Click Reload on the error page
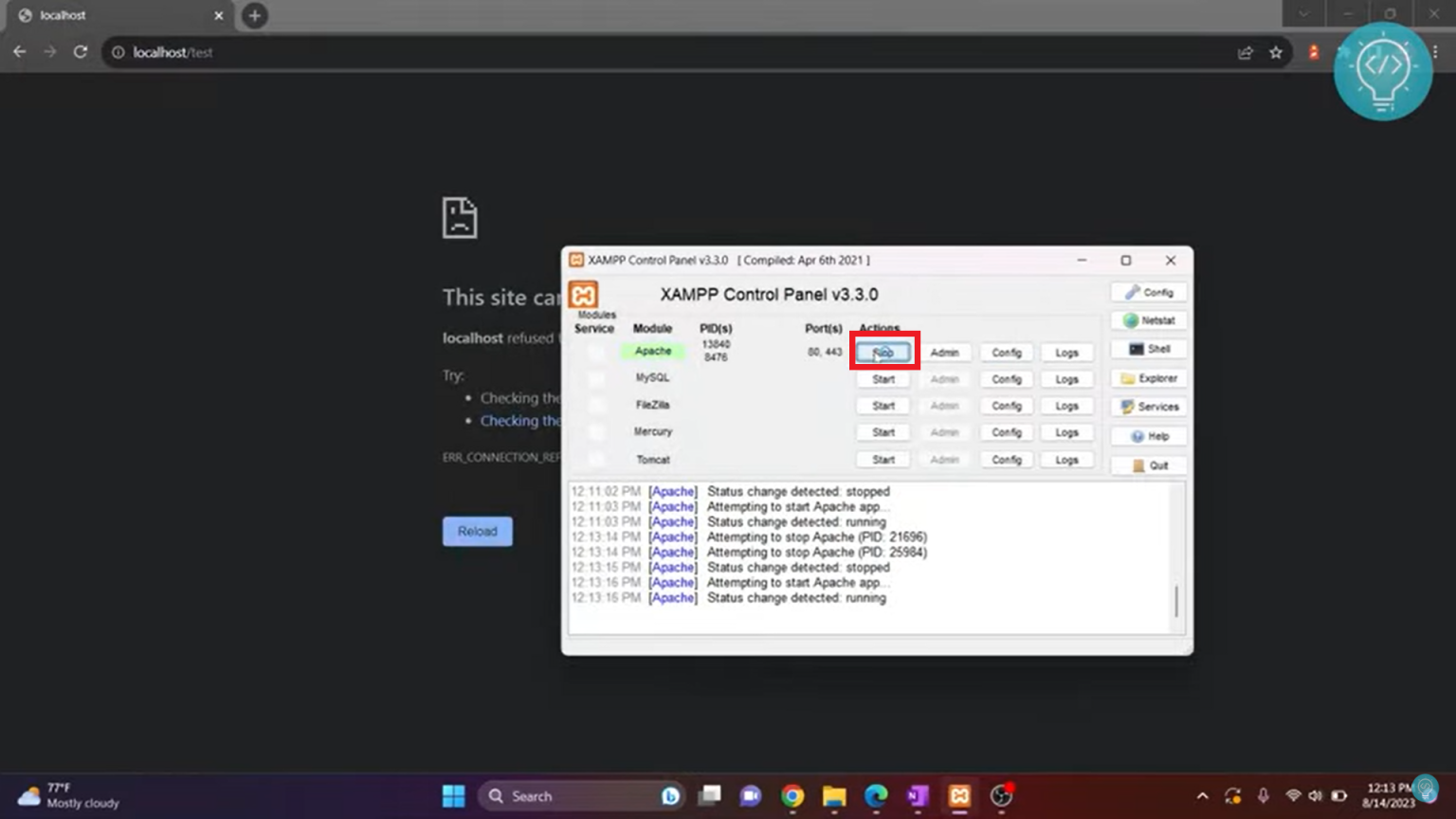This screenshot has width=1456, height=819. point(477,531)
